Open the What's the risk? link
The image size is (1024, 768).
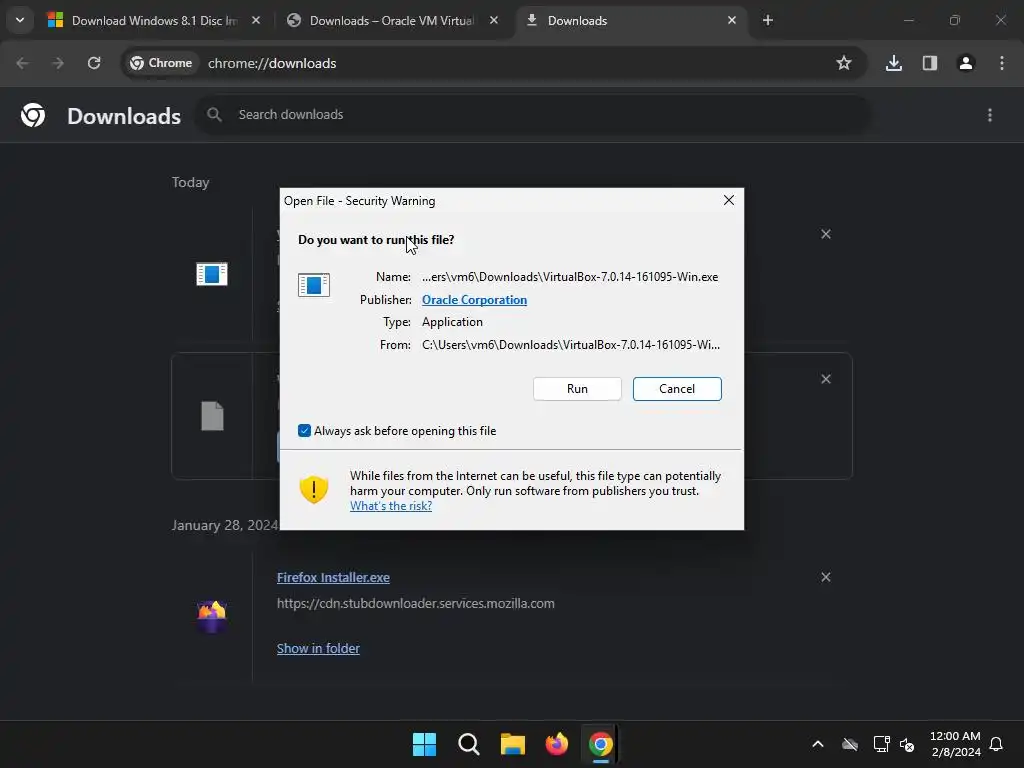391,505
